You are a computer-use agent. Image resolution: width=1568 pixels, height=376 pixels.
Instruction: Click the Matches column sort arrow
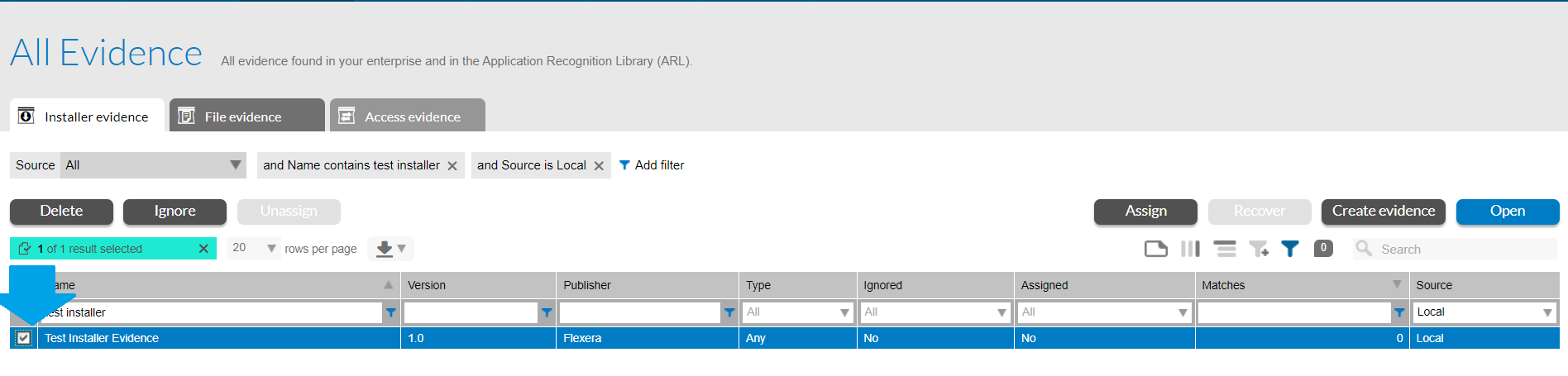[1397, 284]
